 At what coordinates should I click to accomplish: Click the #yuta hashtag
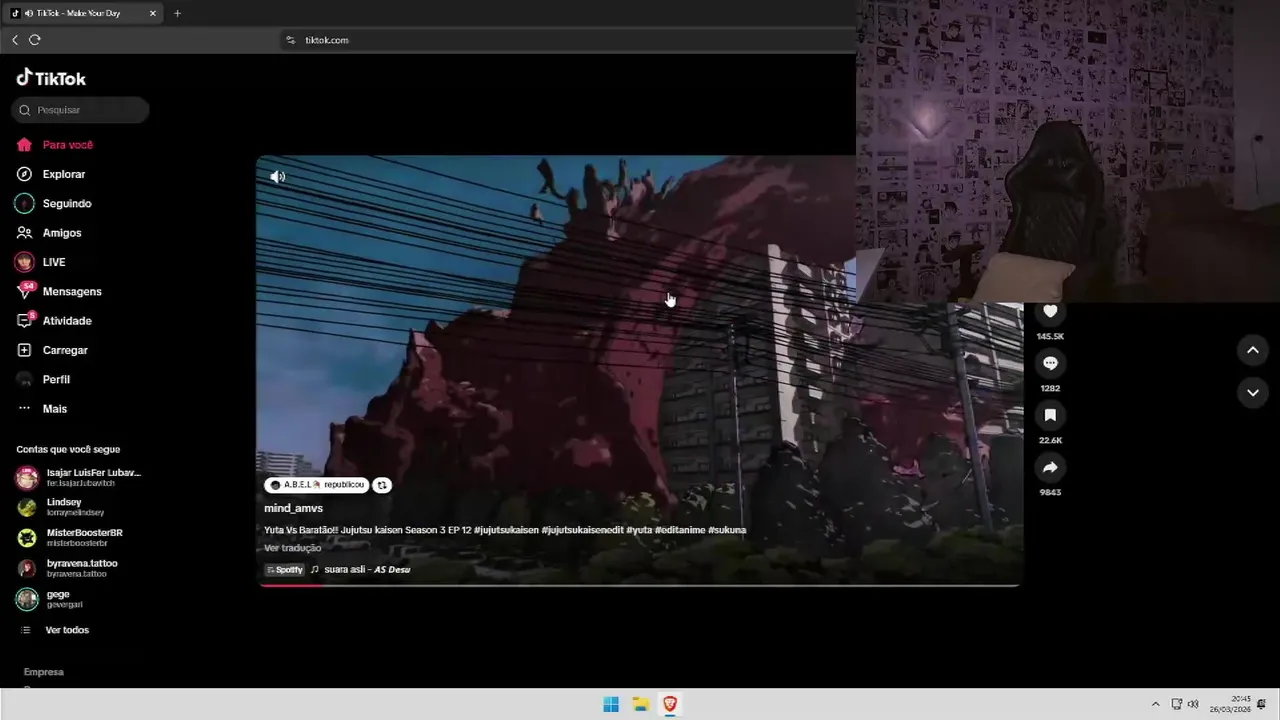[640, 530]
